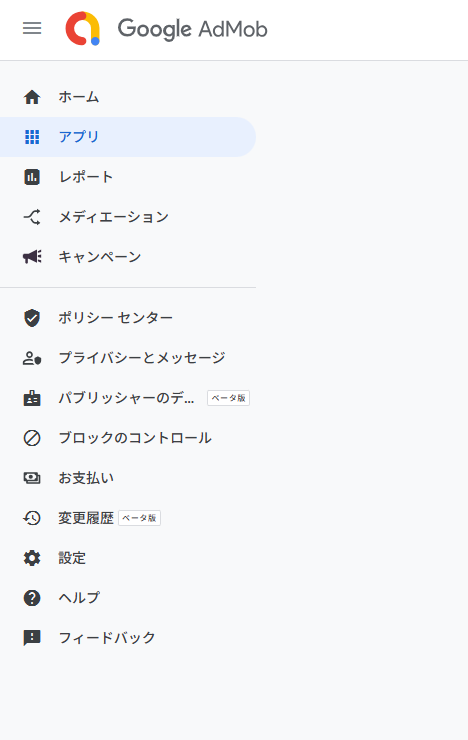Click the privacy and messaging person icon

pos(32,358)
